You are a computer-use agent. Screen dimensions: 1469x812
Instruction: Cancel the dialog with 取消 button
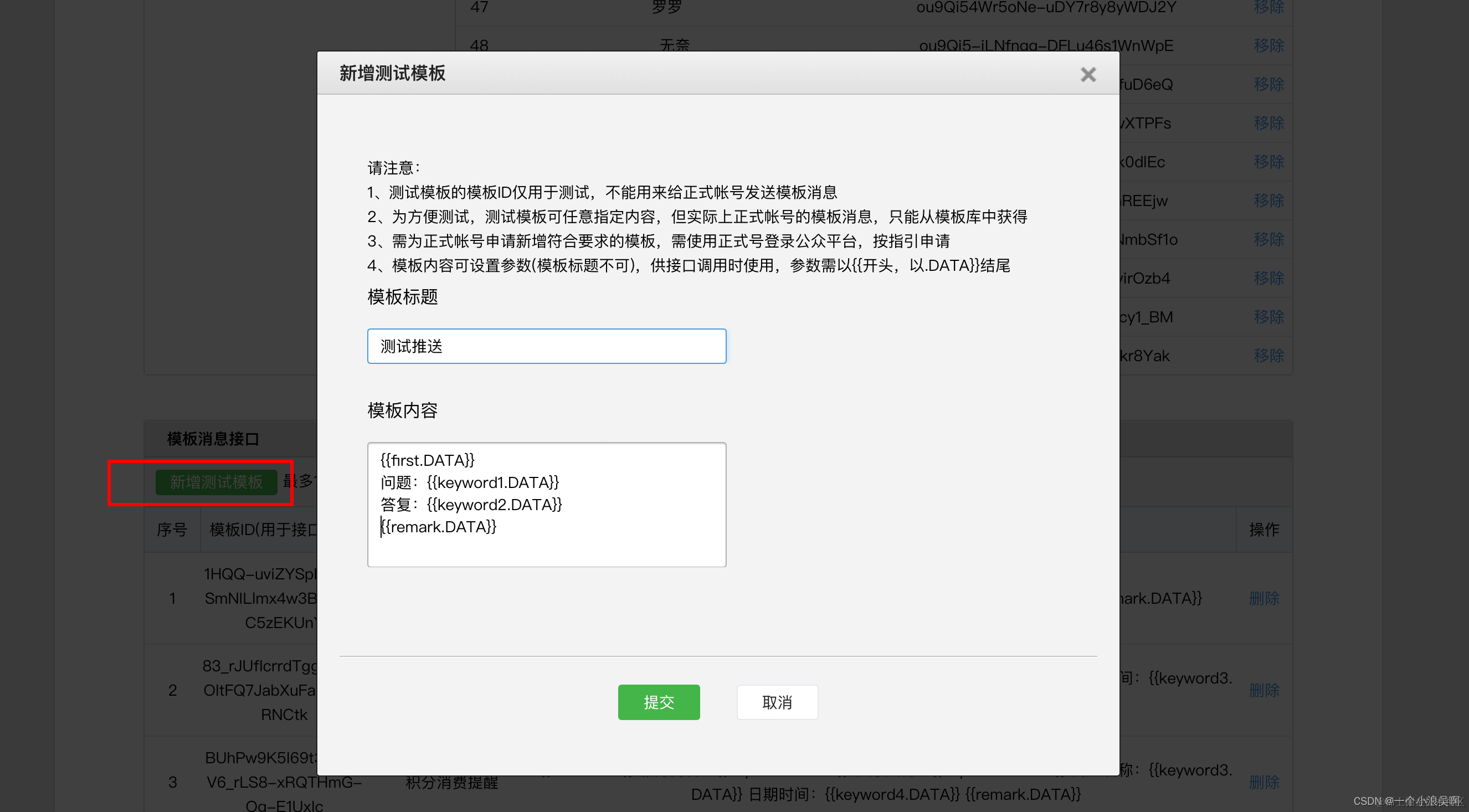[x=777, y=702]
